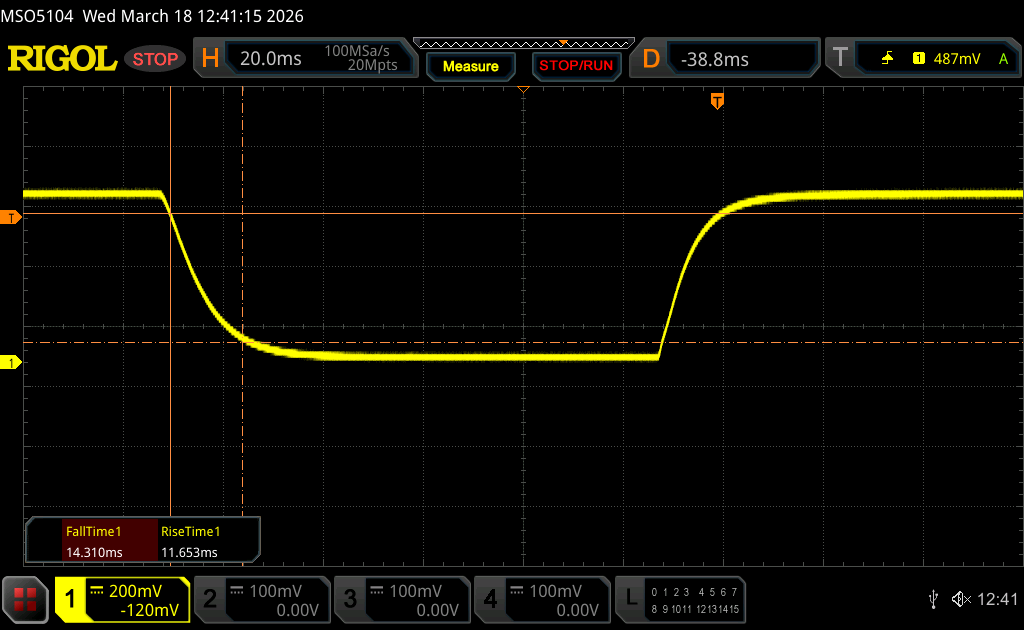Enable channel 2 in the bottom bar
Screen dimensions: 1024x630
click(261, 599)
